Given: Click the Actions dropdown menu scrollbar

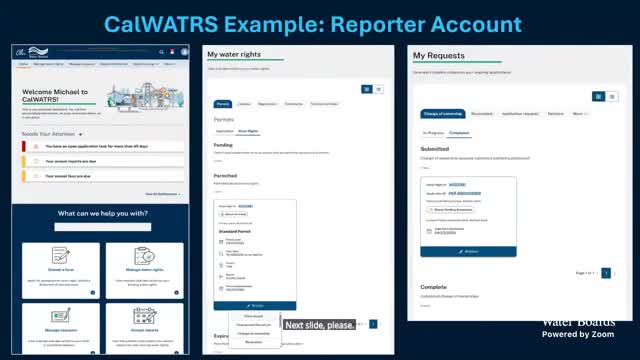Looking at the screenshot, I should click(280, 321).
